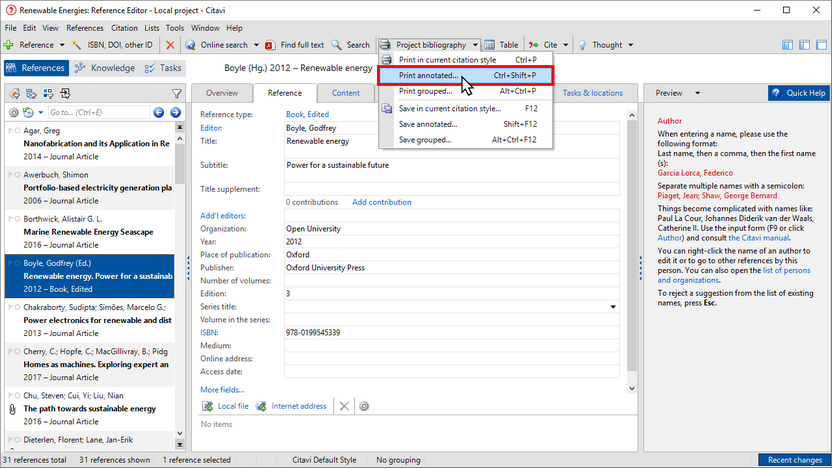Screen dimensions: 832x468
Task: Click the third icon in the list toolbar
Action: coord(48,94)
